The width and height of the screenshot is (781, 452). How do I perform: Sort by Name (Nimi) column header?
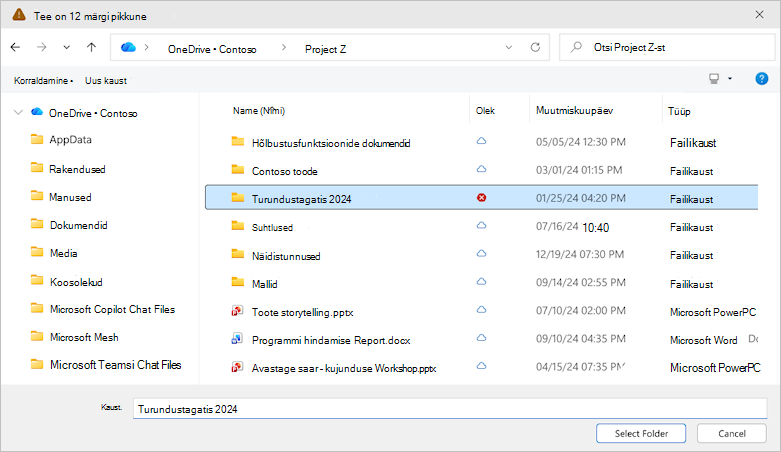tap(259, 111)
